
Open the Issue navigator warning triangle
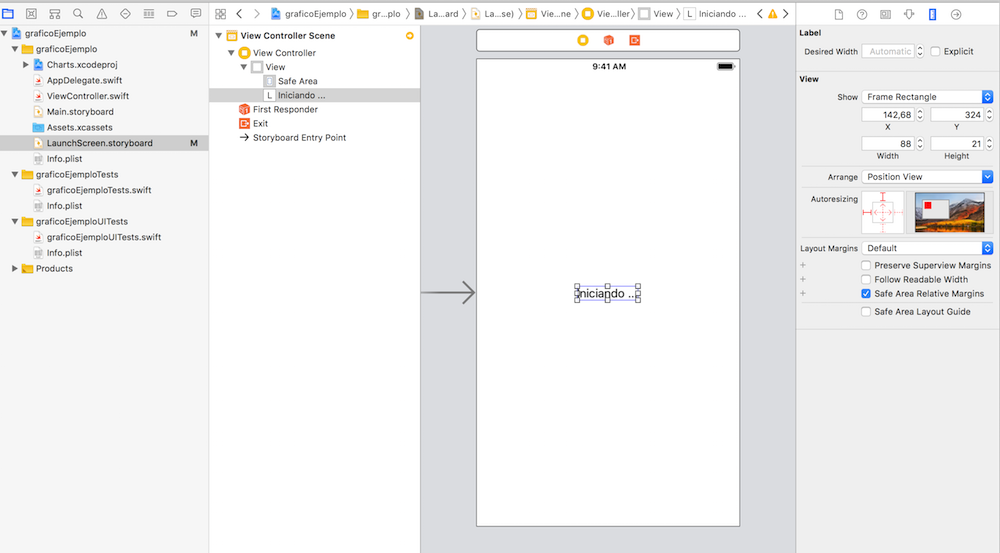(x=102, y=14)
